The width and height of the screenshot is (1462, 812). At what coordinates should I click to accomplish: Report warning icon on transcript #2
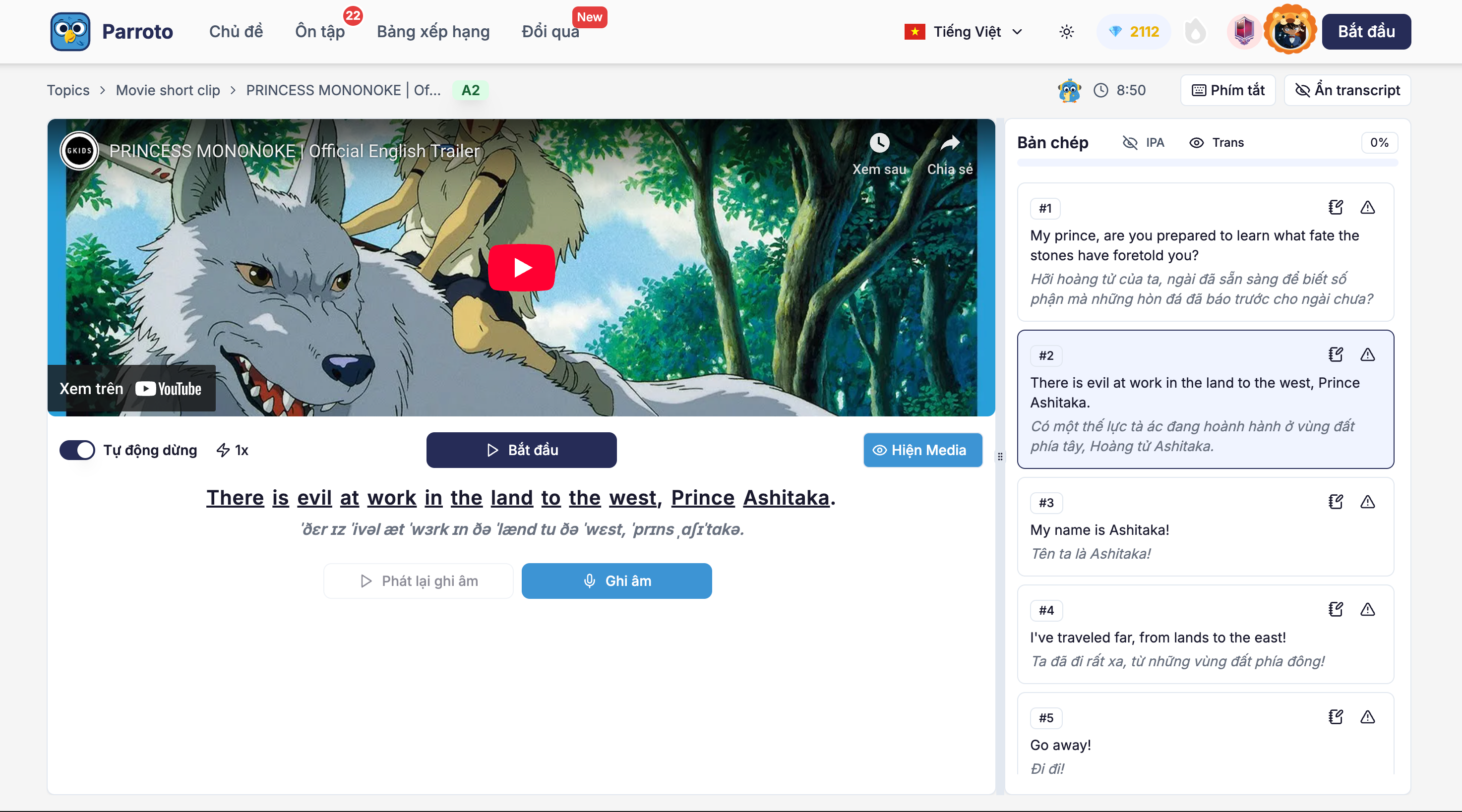point(1367,354)
